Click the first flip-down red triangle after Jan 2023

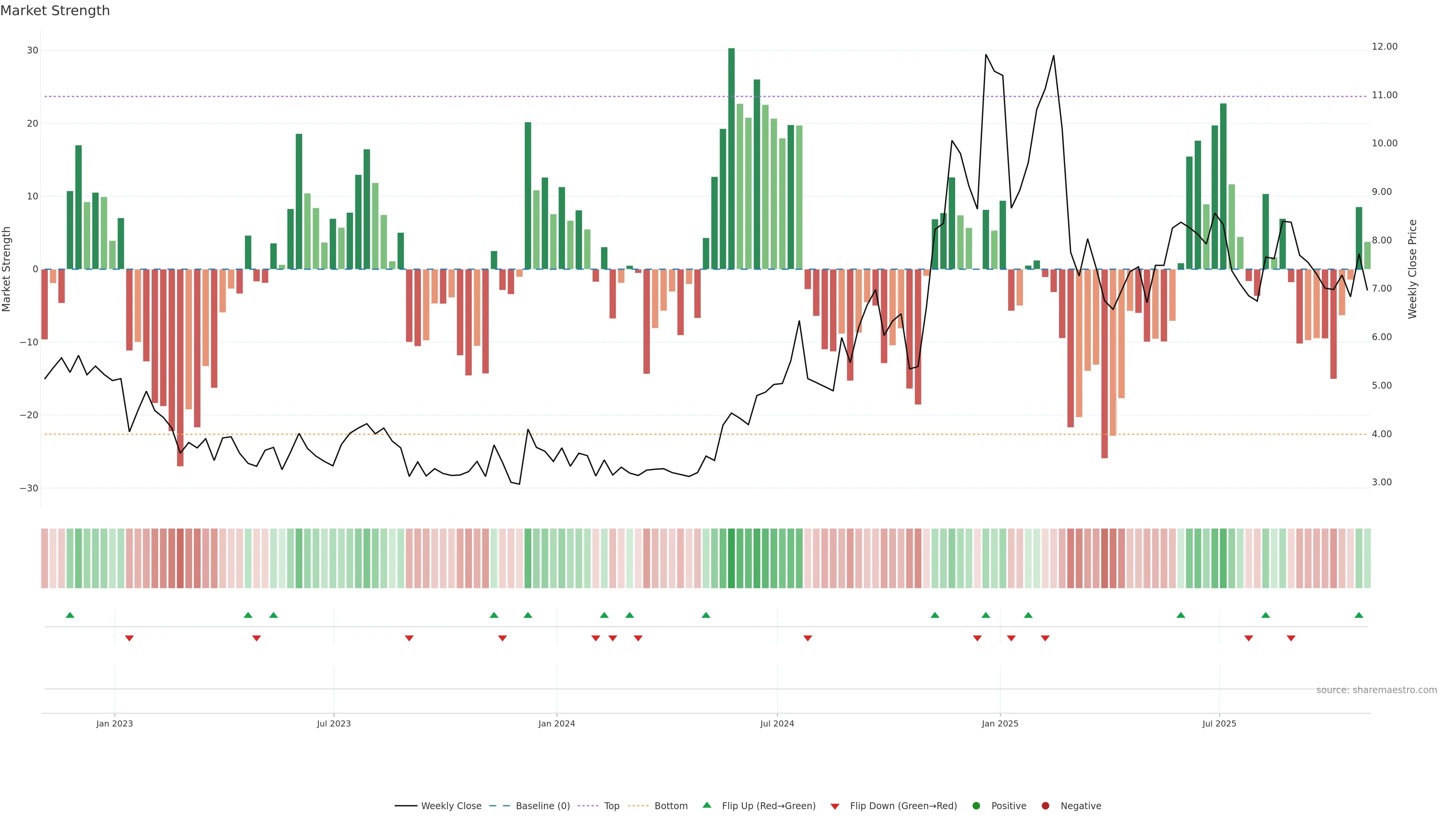click(129, 638)
